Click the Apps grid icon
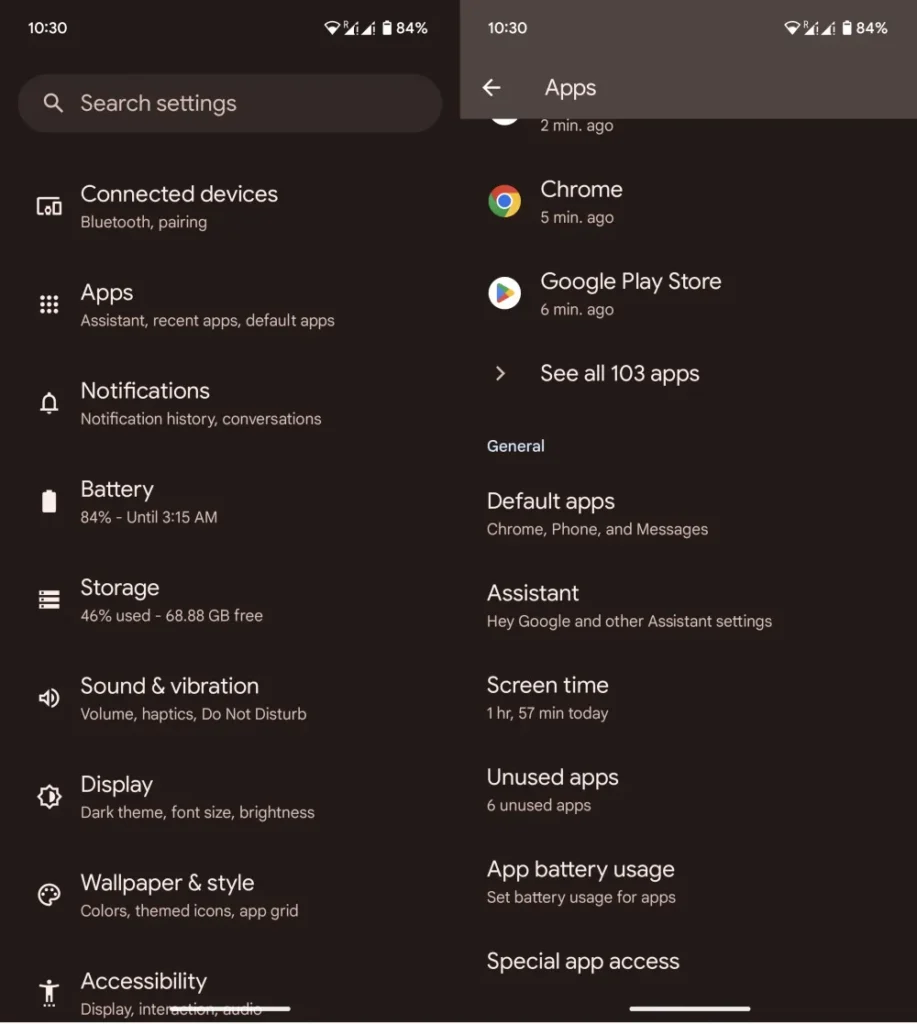This screenshot has height=1024, width=917. click(49, 305)
